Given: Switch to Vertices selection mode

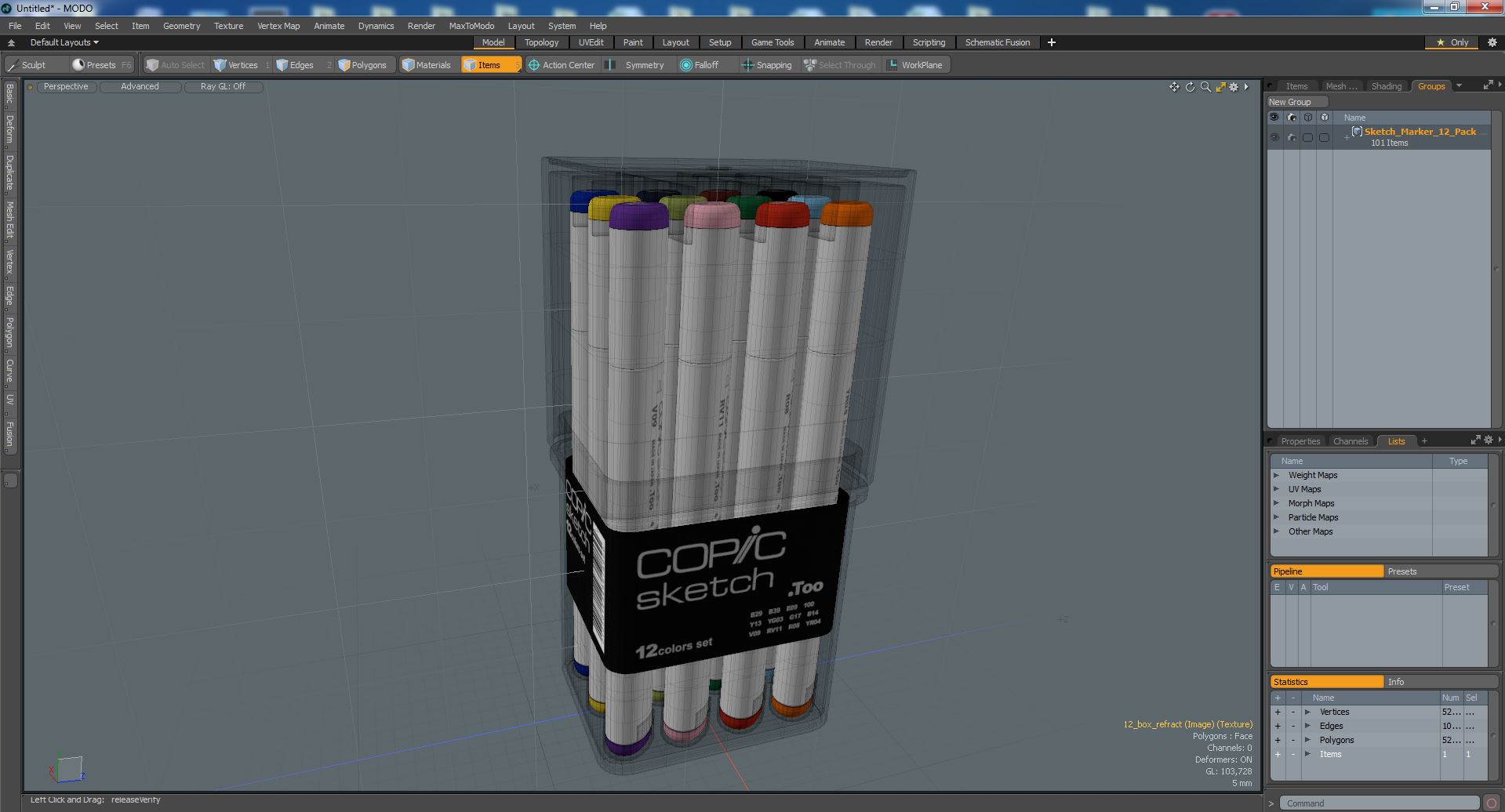Looking at the screenshot, I should click(x=242, y=65).
